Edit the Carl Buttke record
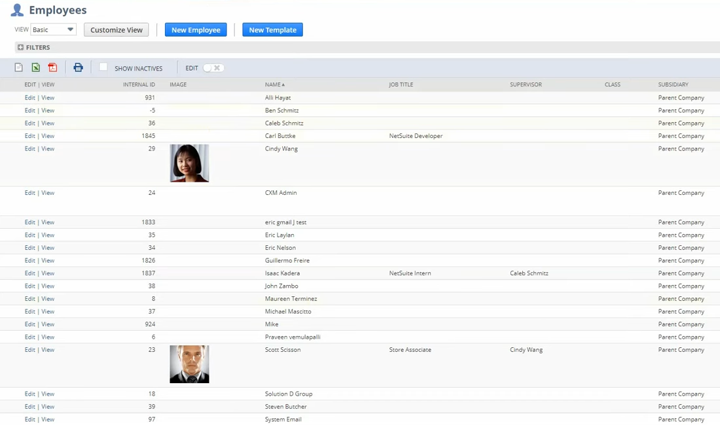Image resolution: width=720 pixels, height=425 pixels. [x=30, y=136]
